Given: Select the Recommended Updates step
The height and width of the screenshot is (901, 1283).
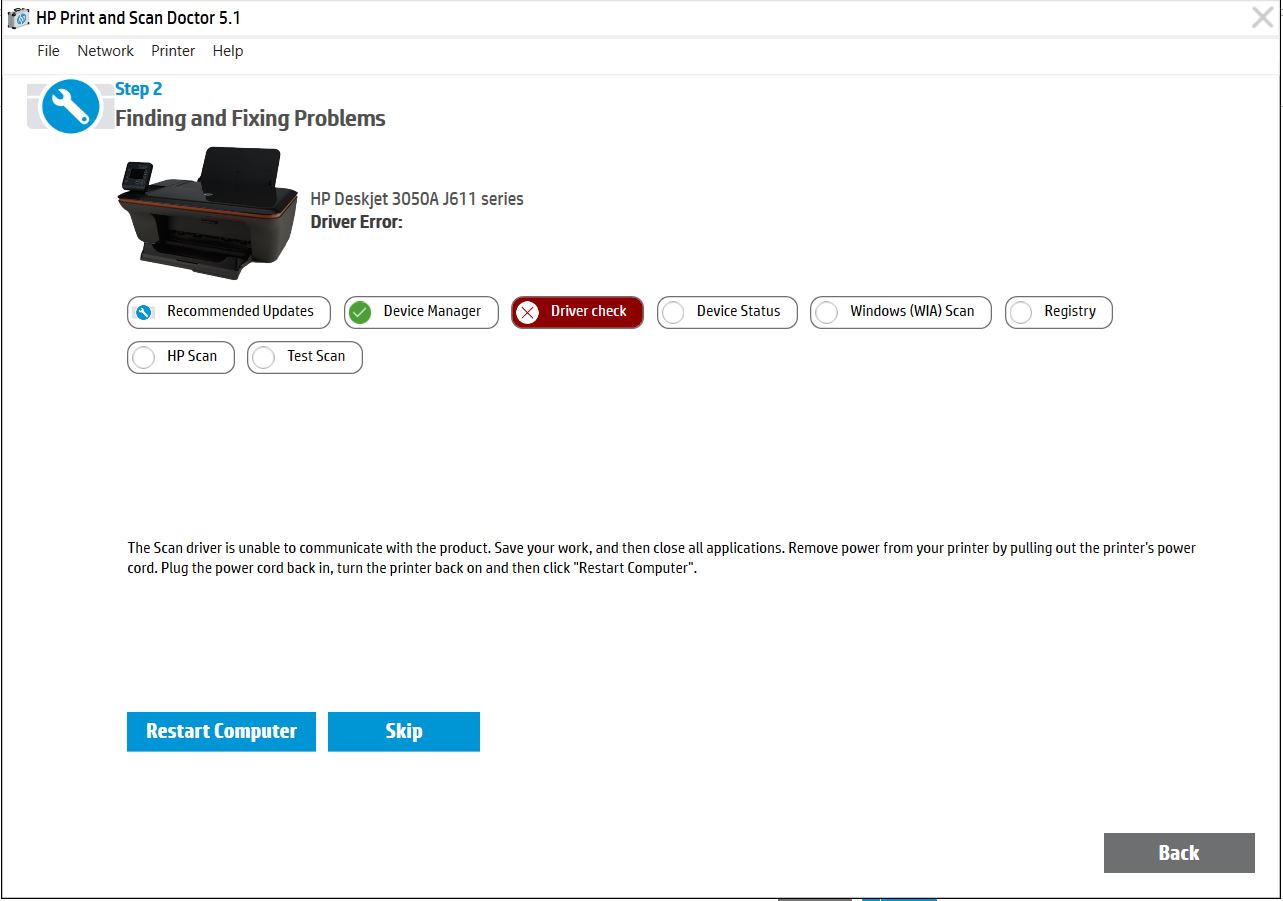Looking at the screenshot, I should tap(229, 312).
